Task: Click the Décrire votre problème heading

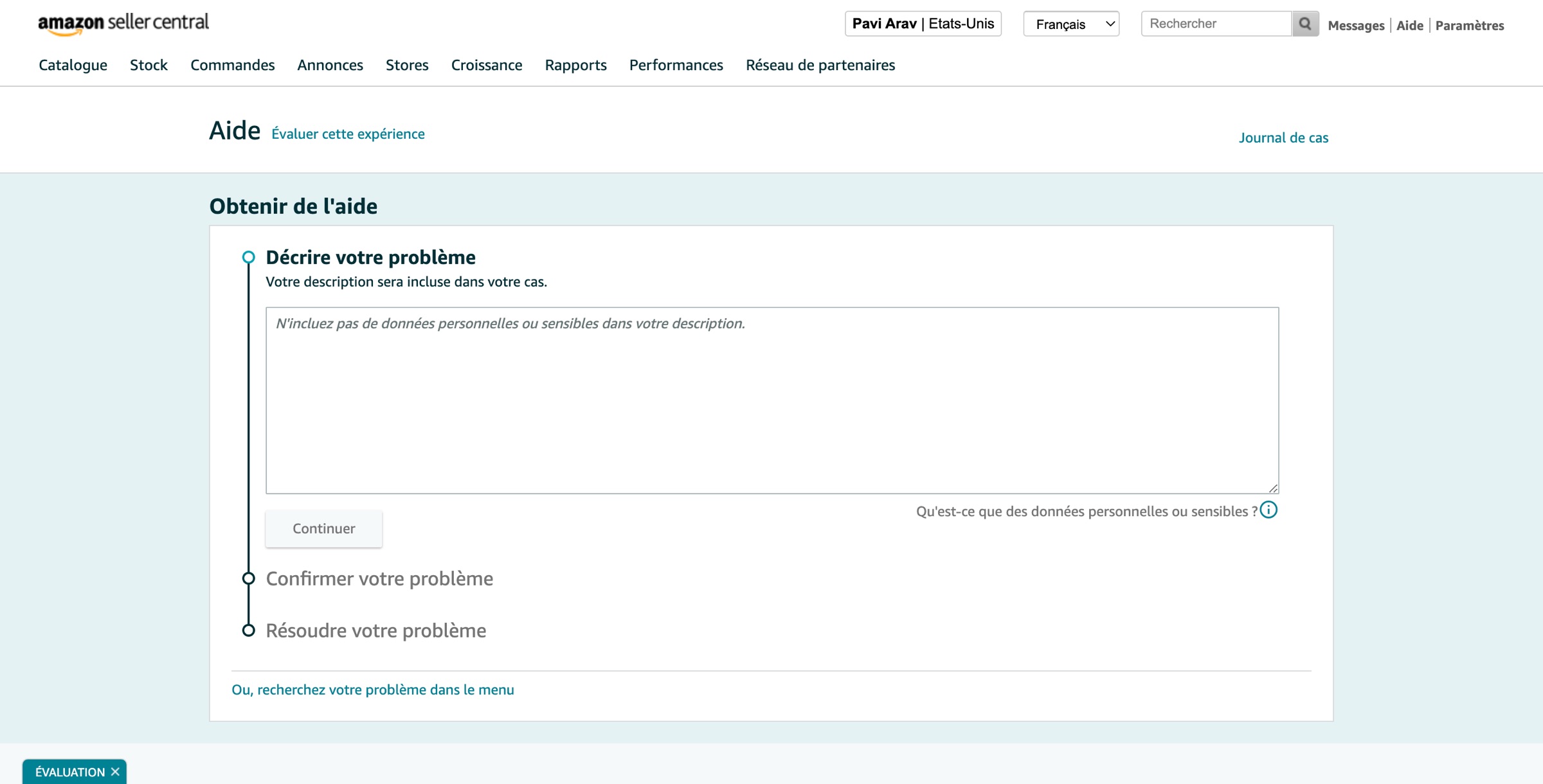Action: (x=371, y=257)
